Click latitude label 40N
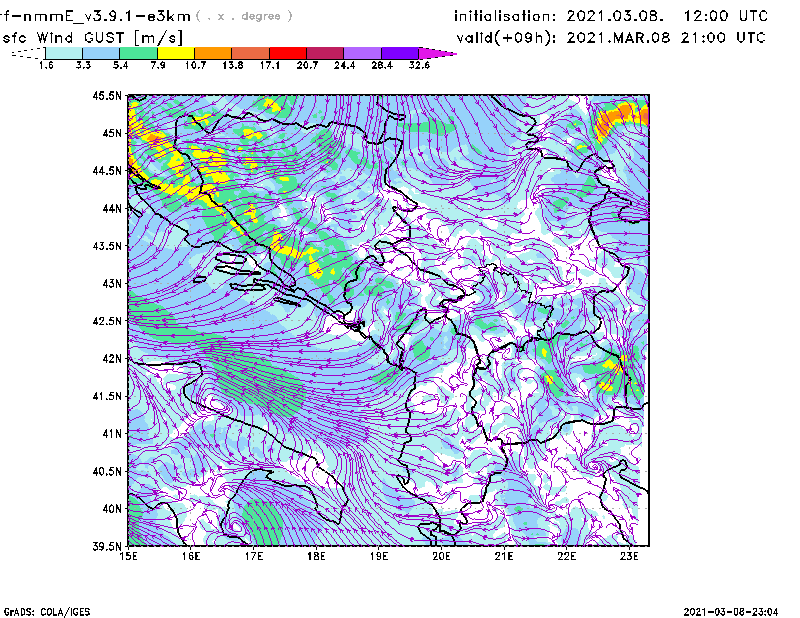Viewport: 800px width, 618px height. (112, 509)
